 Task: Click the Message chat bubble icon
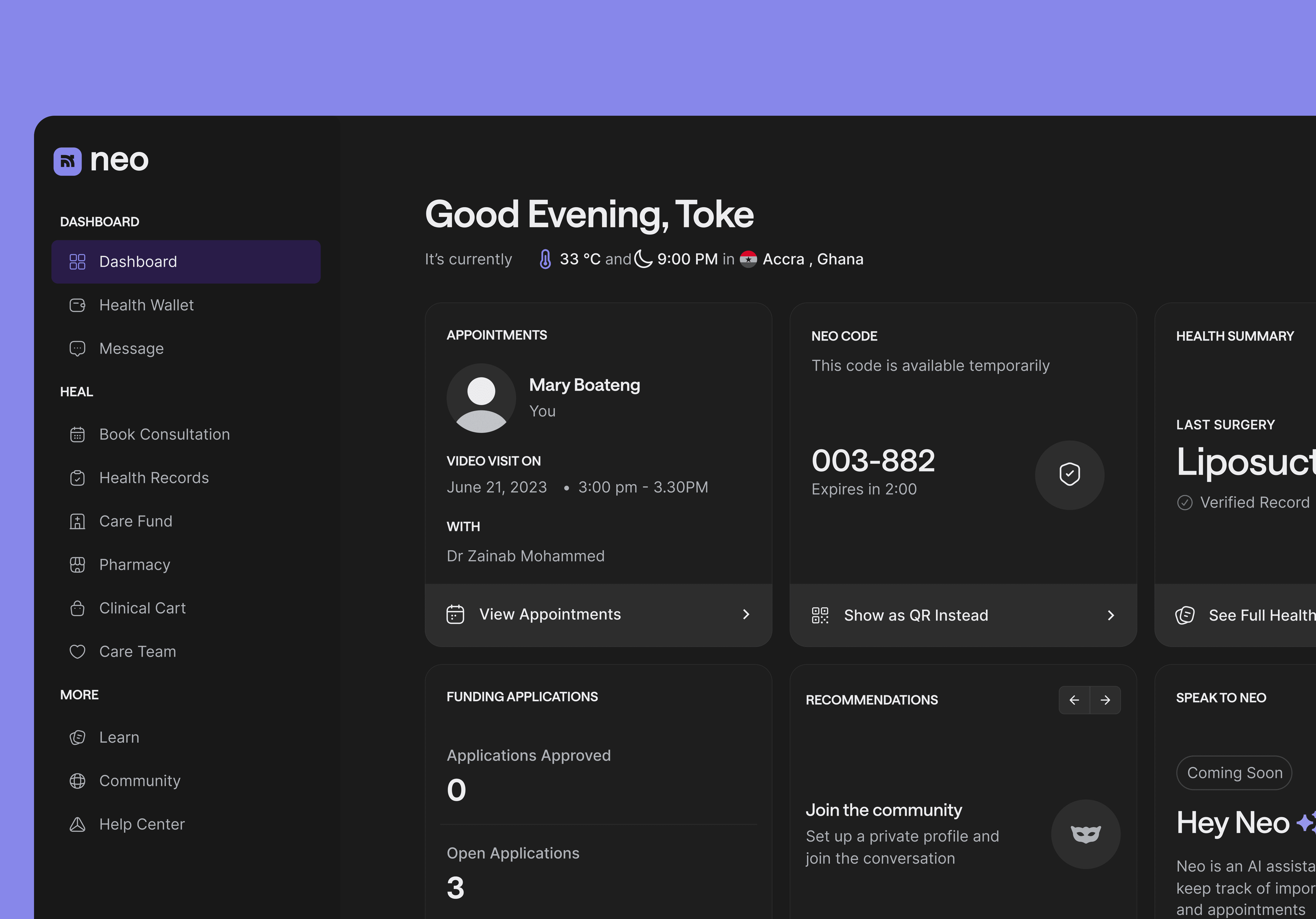(77, 349)
